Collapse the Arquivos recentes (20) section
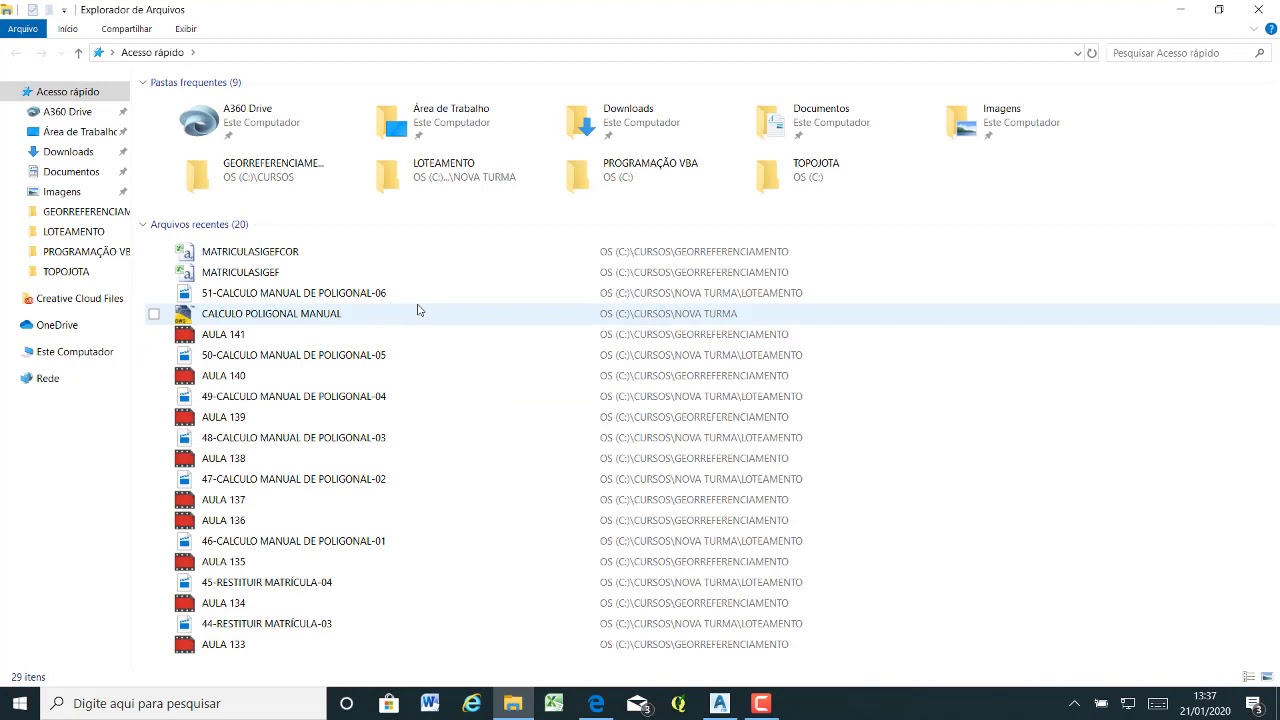Viewport: 1280px width, 720px height. 143,224
